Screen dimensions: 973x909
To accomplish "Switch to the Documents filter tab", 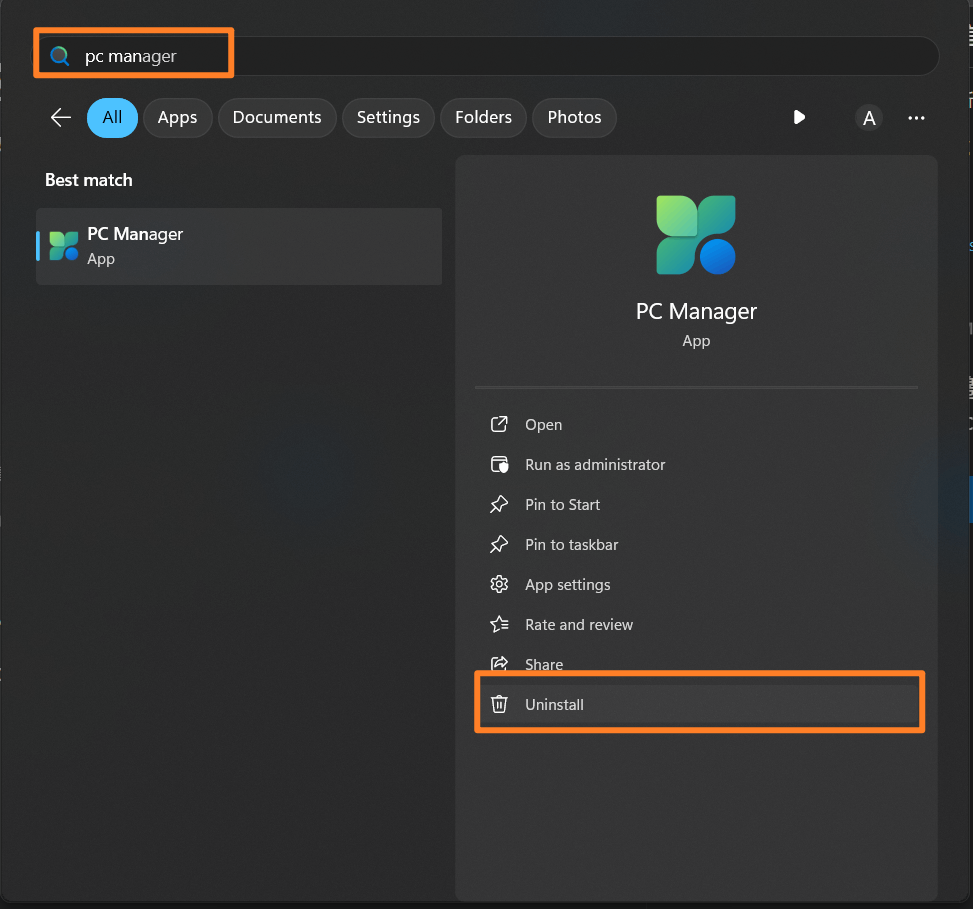I will (277, 117).
